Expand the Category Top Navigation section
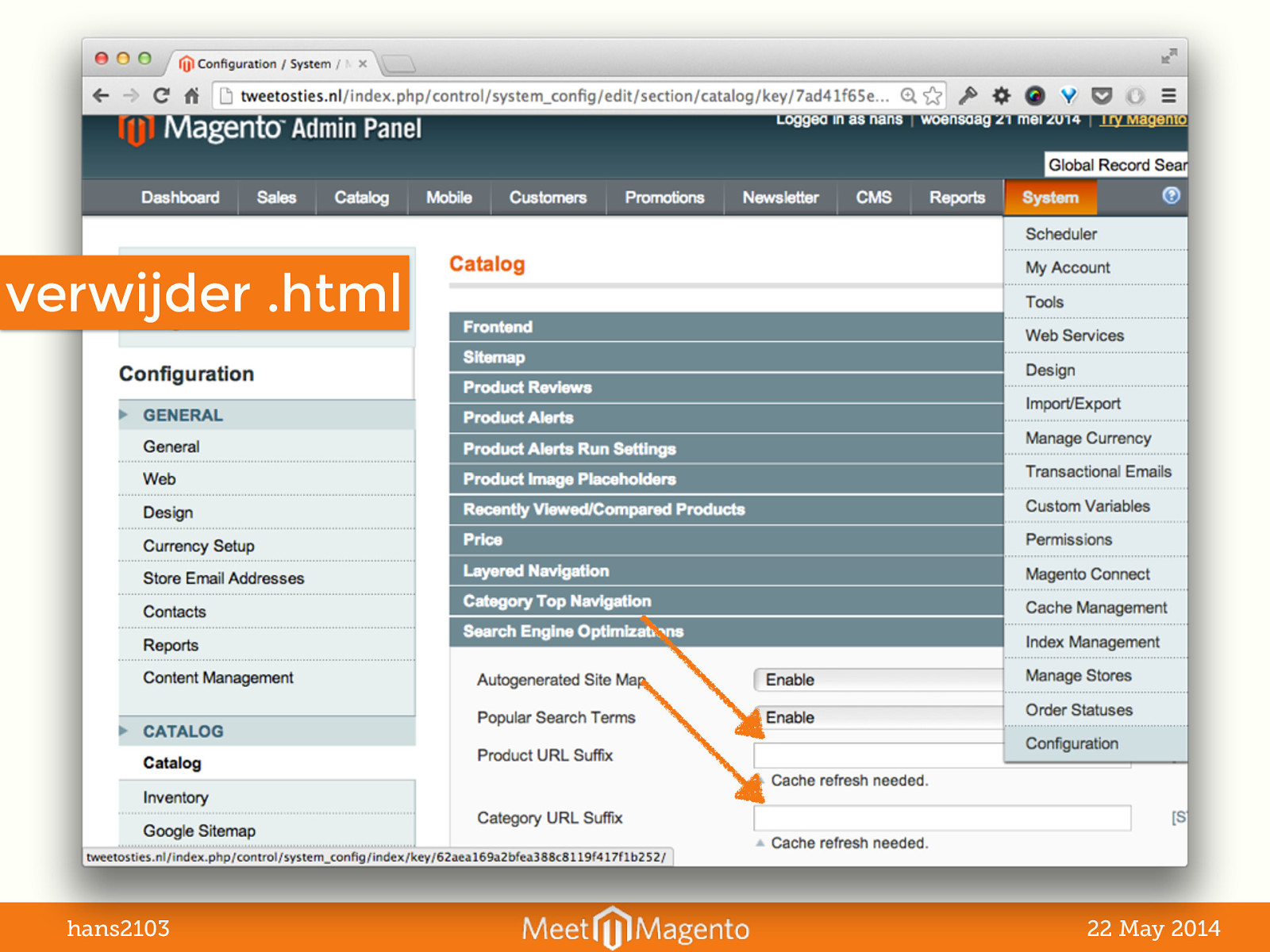The height and width of the screenshot is (952, 1270). 726,601
